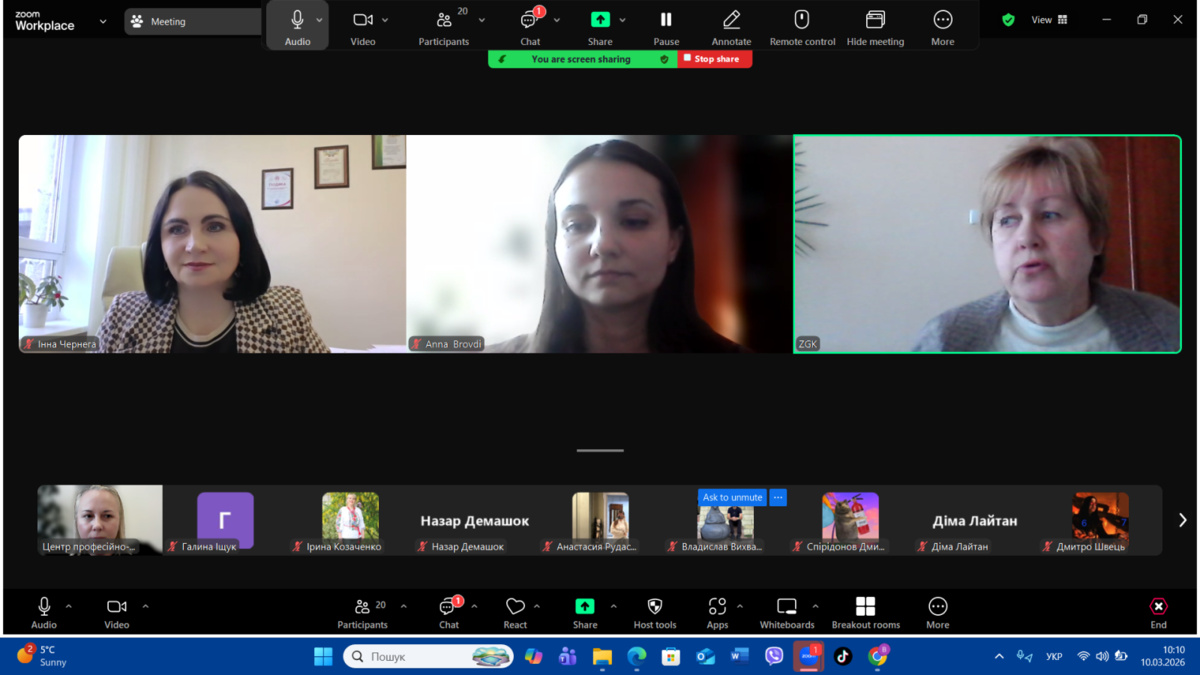Click the Hide meeting icon
Screen dimensions: 1200x675
(875, 21)
